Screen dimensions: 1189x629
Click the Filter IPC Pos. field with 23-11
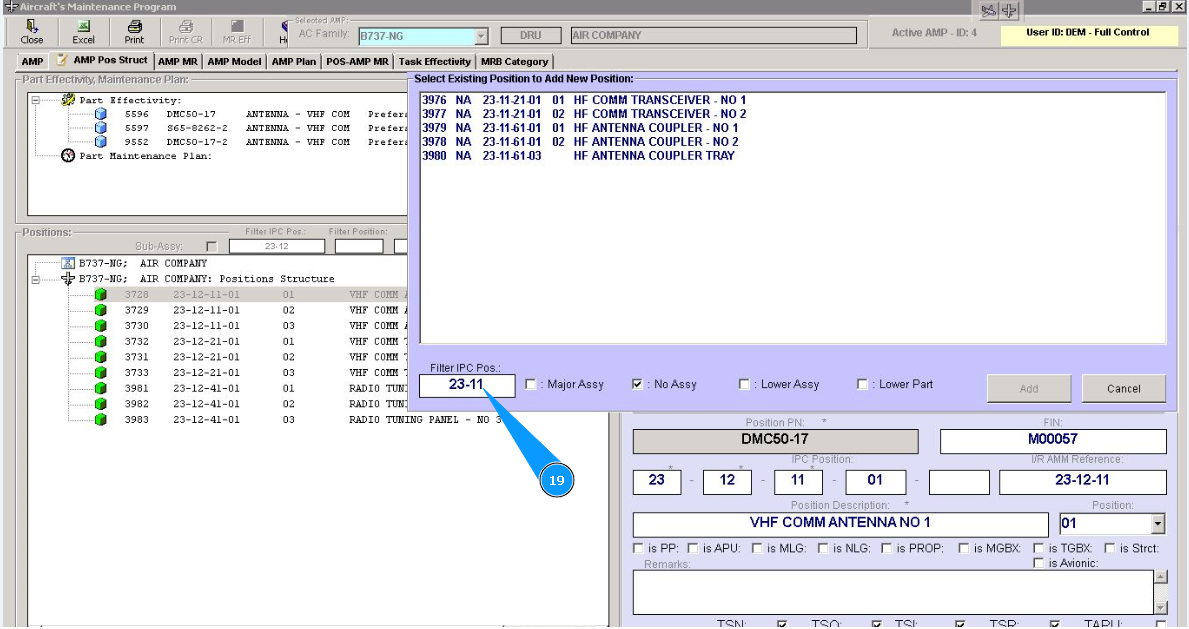467,385
